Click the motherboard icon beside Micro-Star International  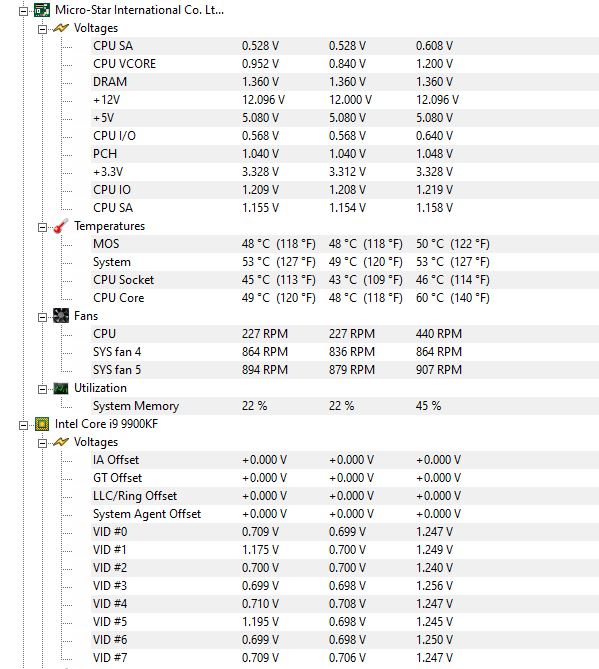(41, 10)
